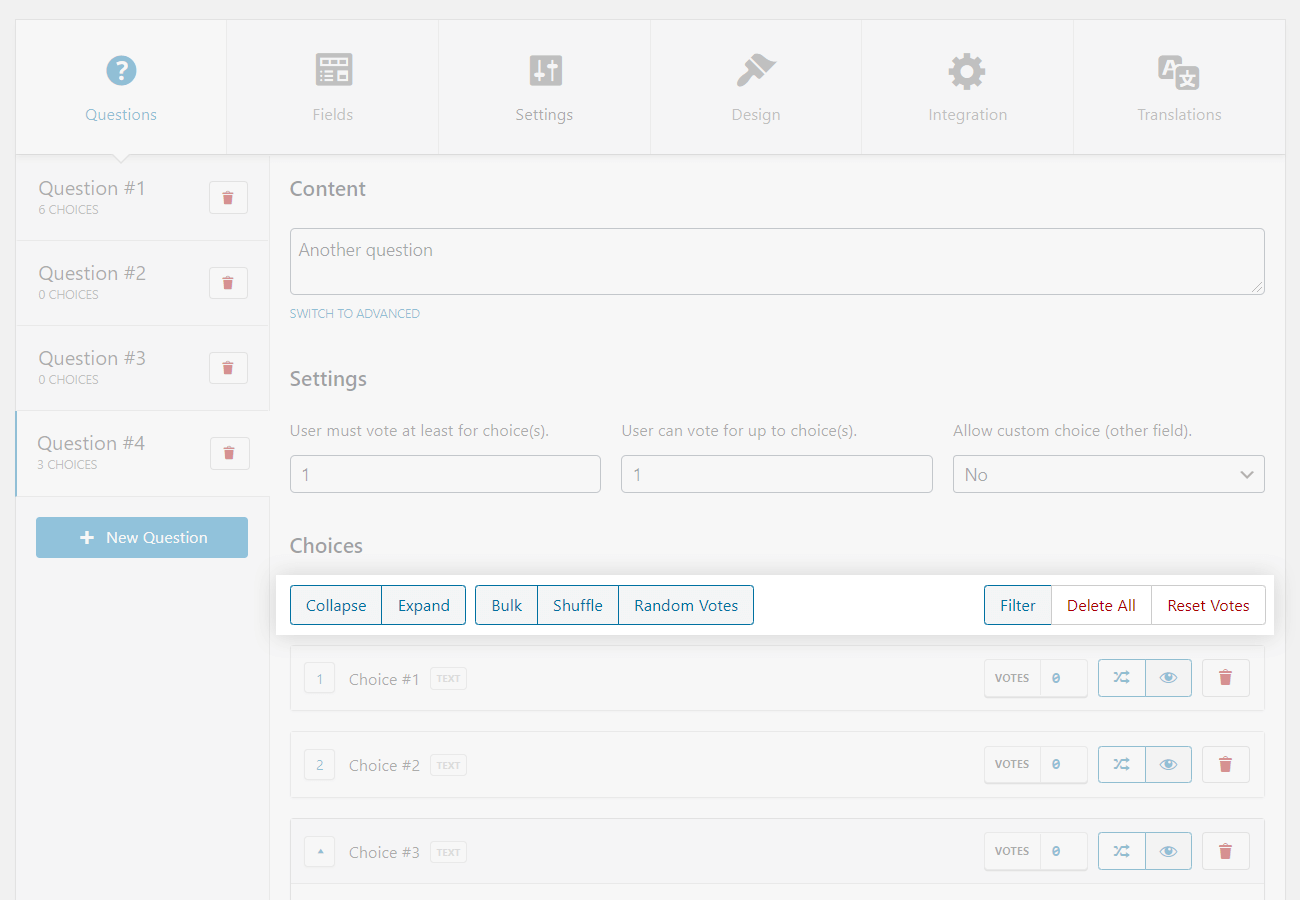This screenshot has width=1300, height=900.
Task: Select Question #1 in the sidebar
Action: tap(142, 198)
